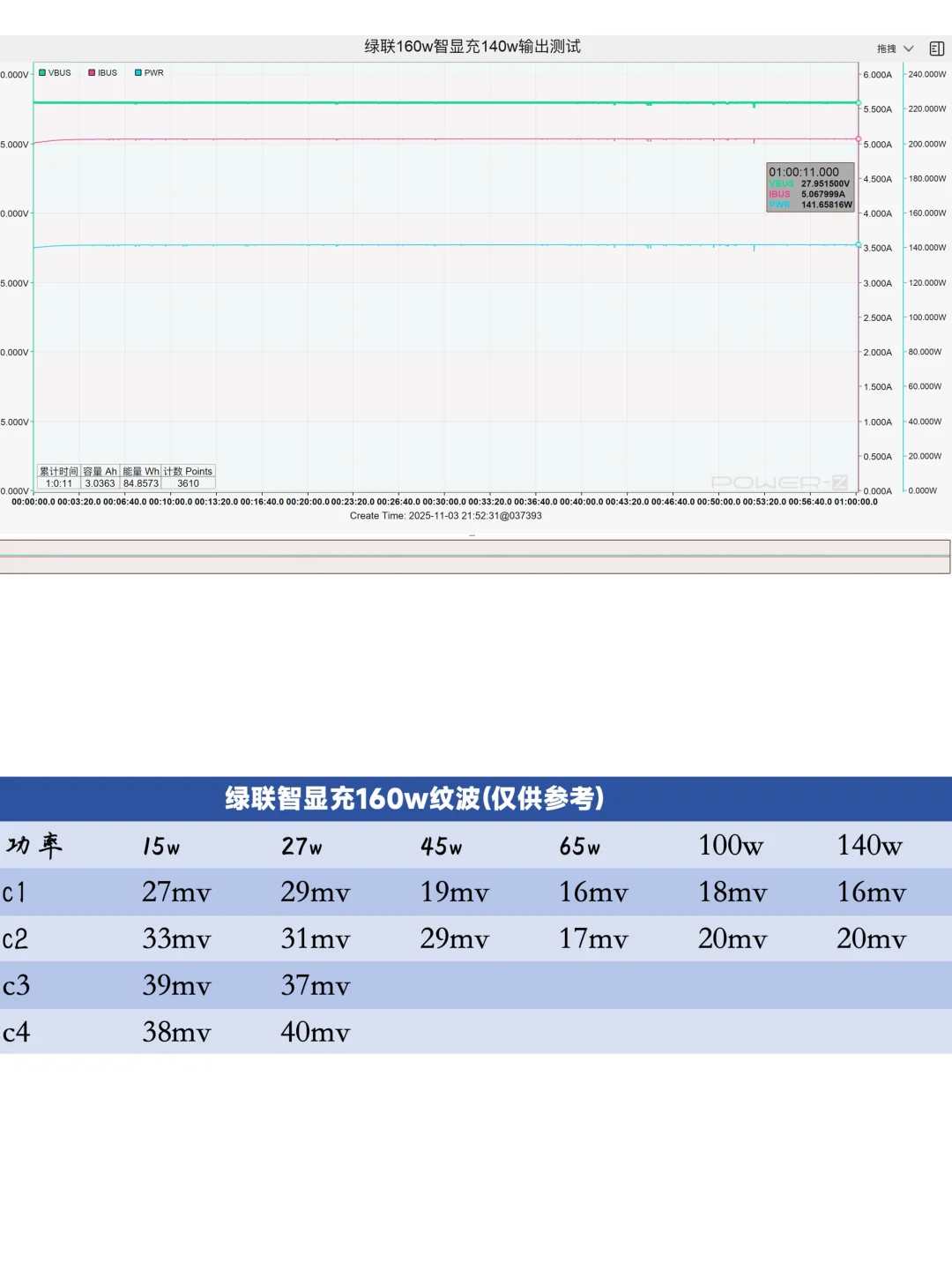Collapse the statistics summary box
Viewport: 952px width, 1270px height.
pos(123,477)
